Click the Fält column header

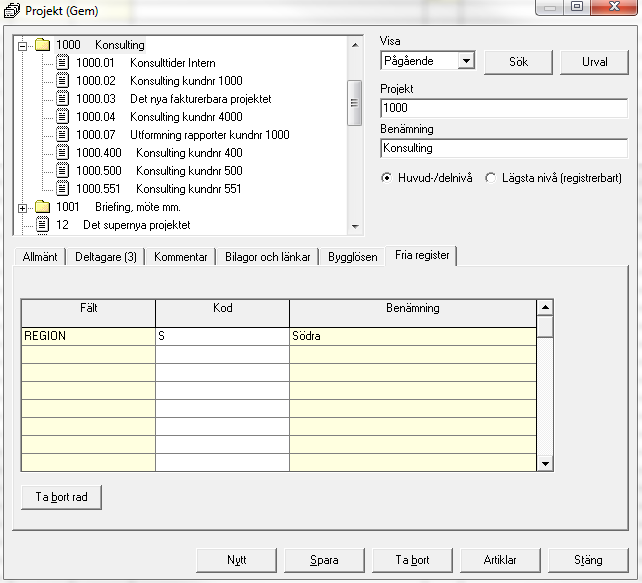point(88,313)
